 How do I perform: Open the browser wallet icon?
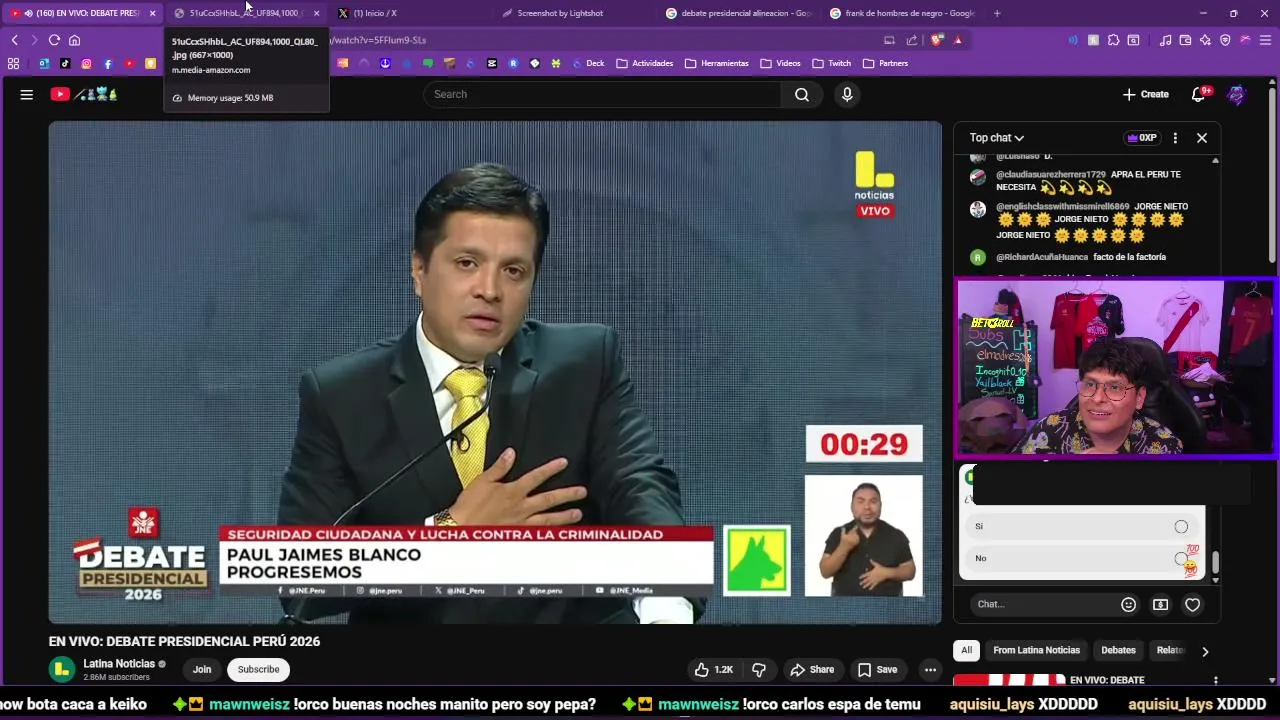[1185, 40]
